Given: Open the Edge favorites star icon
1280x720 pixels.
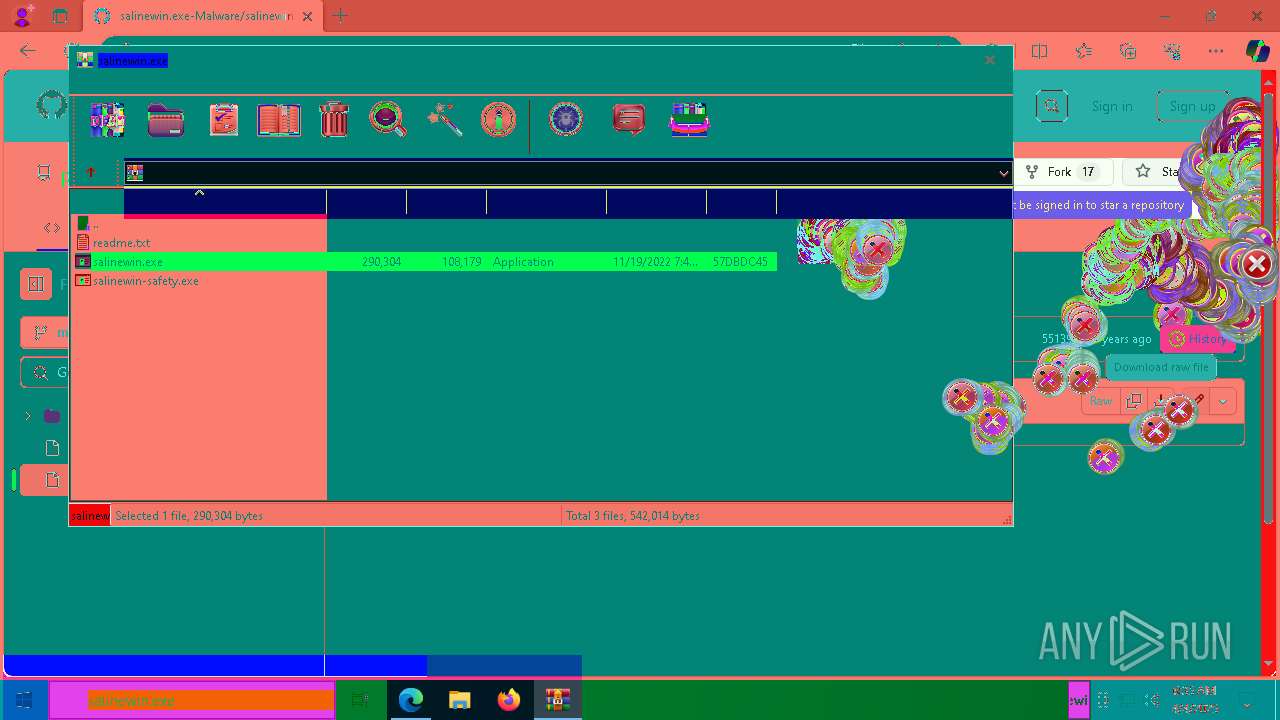Looking at the screenshot, I should [1084, 51].
